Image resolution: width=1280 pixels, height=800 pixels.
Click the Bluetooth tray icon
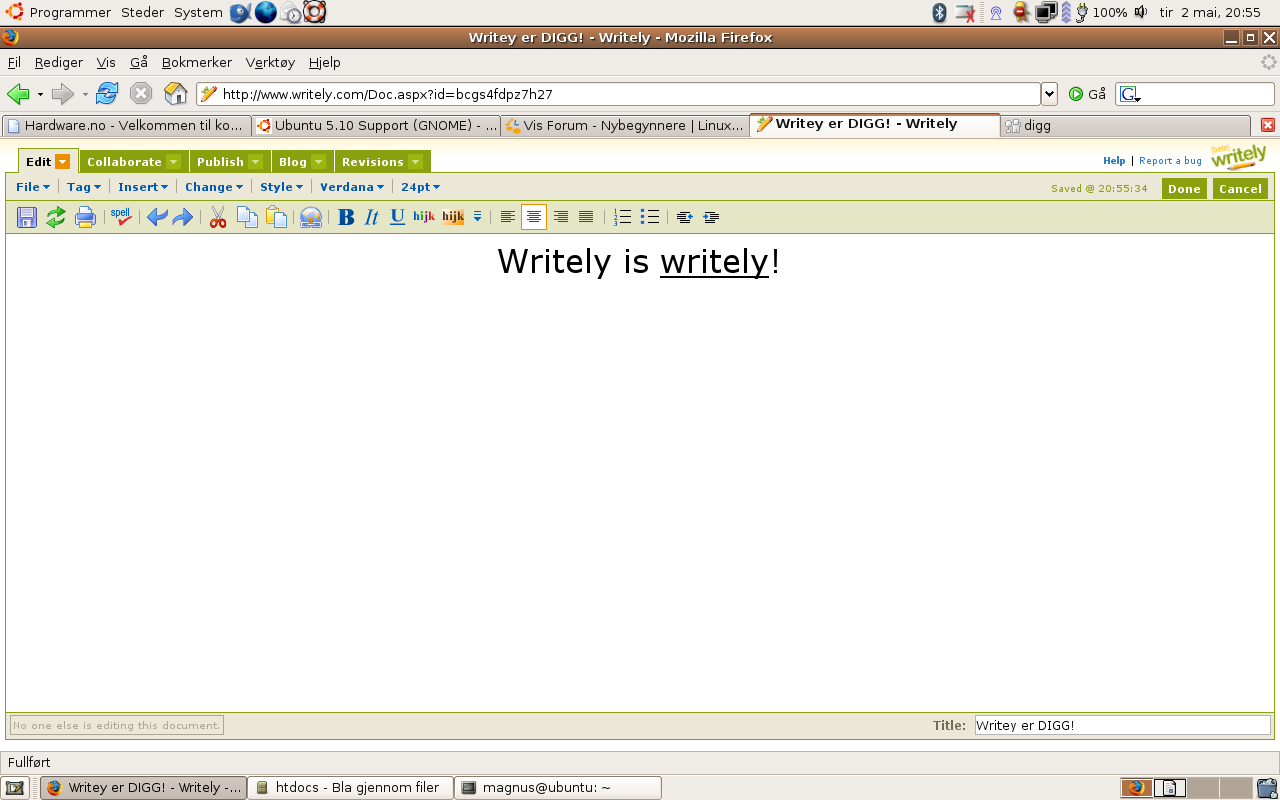[x=939, y=12]
